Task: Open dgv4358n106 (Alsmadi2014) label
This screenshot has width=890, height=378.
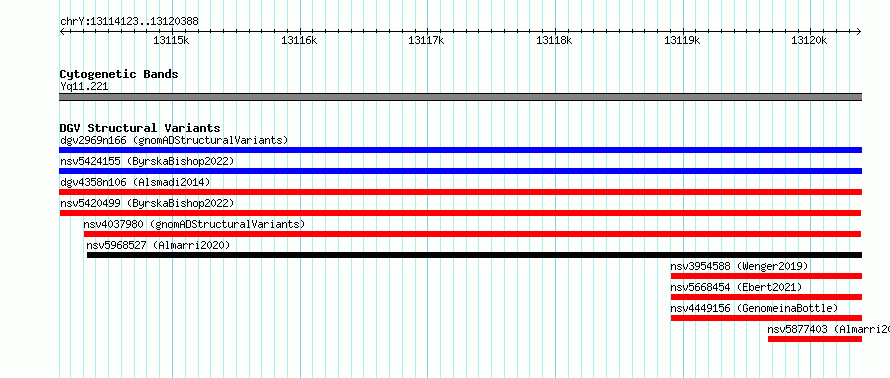Action: click(135, 182)
